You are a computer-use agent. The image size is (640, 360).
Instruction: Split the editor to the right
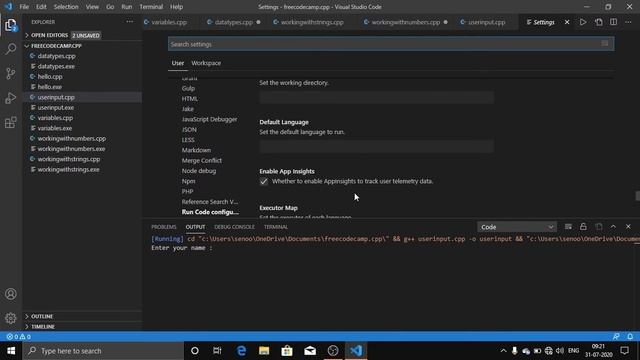tap(613, 22)
